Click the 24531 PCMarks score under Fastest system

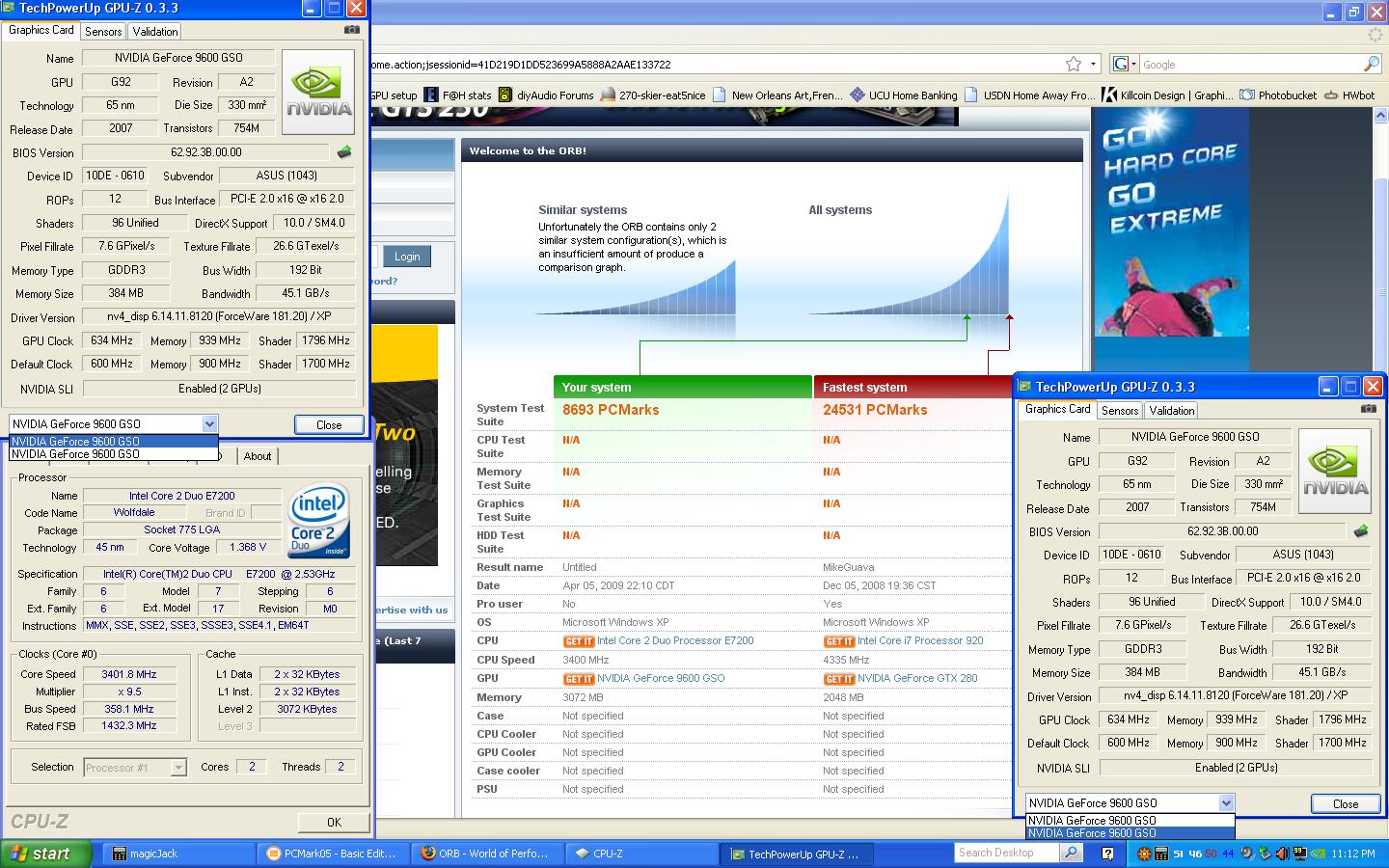coord(875,410)
